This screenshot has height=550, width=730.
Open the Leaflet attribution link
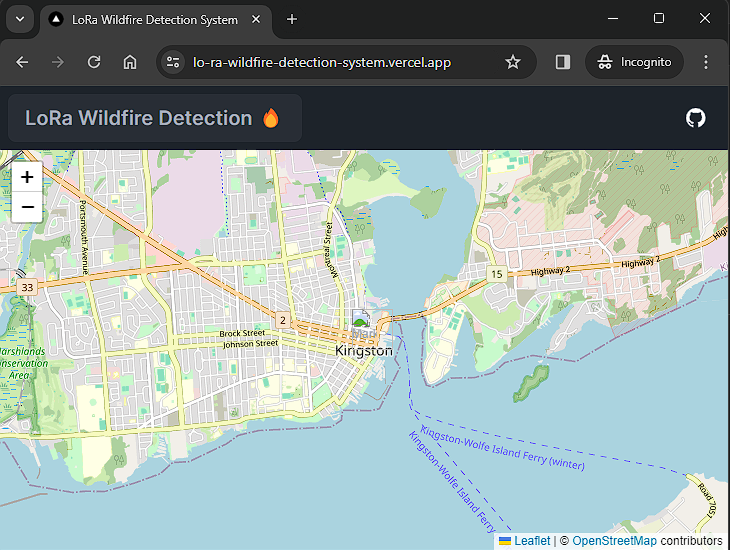[x=532, y=541]
